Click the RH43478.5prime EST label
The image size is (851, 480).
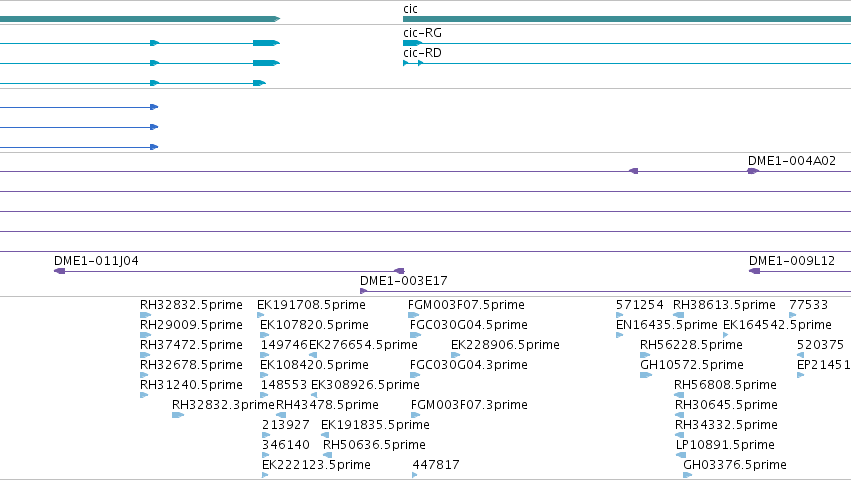pos(327,405)
